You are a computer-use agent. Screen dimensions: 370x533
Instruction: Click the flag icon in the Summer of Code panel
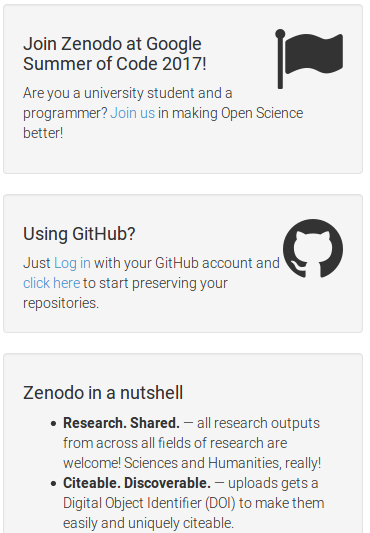click(309, 59)
